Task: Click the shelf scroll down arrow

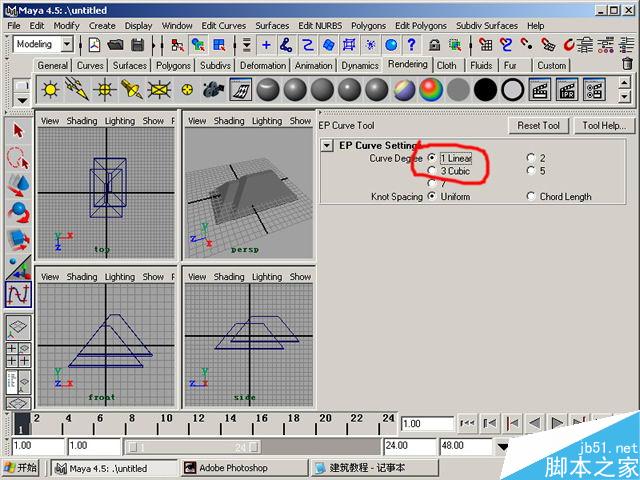Action: (624, 98)
